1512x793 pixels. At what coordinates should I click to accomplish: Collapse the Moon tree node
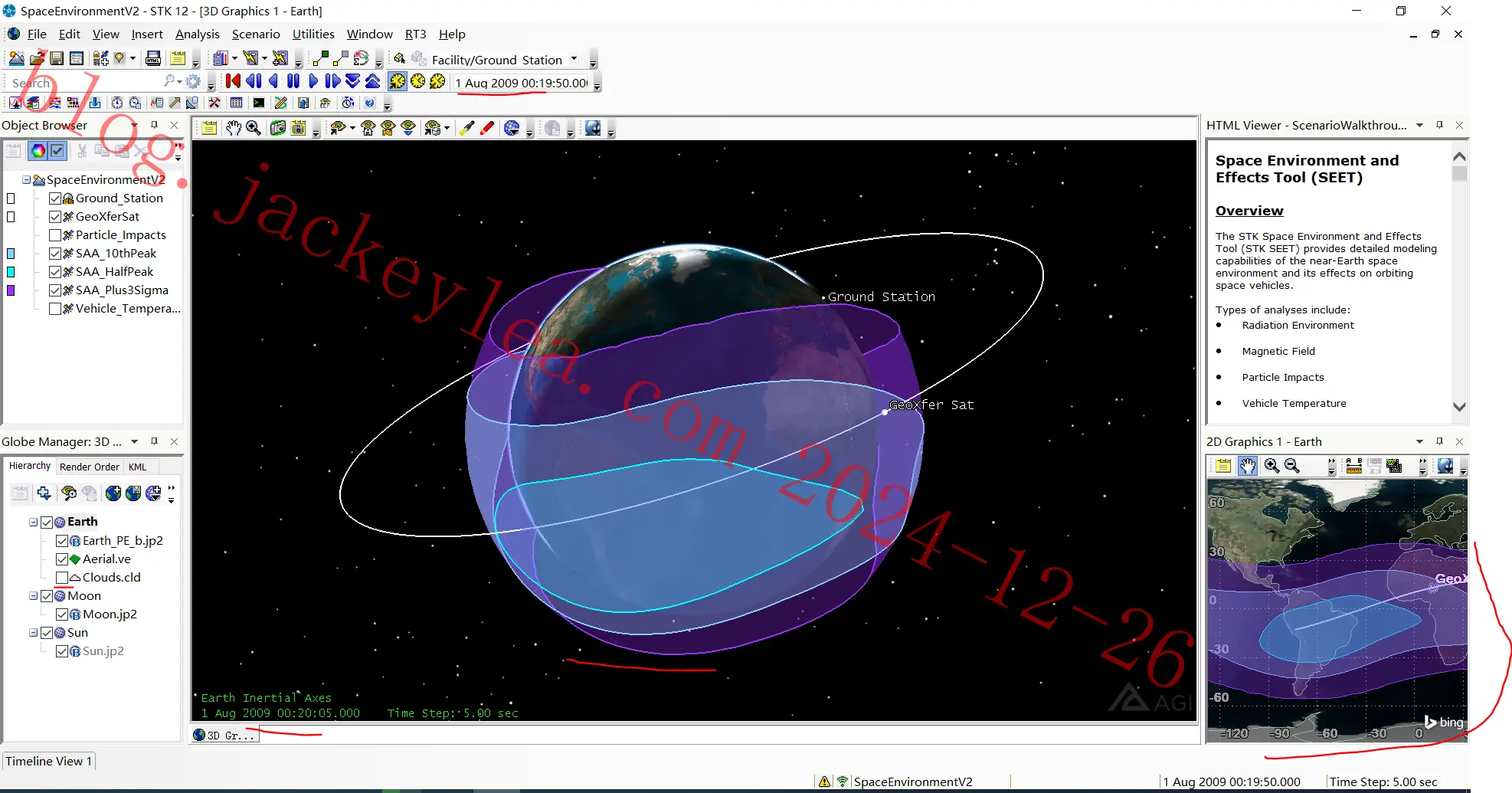point(33,596)
